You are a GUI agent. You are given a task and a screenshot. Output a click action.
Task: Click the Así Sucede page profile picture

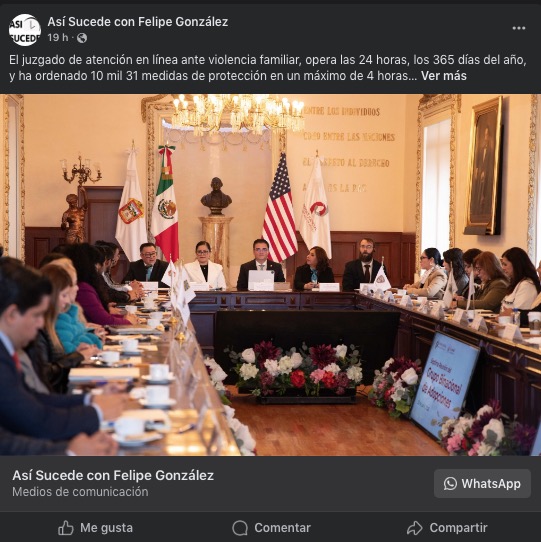coord(25,30)
